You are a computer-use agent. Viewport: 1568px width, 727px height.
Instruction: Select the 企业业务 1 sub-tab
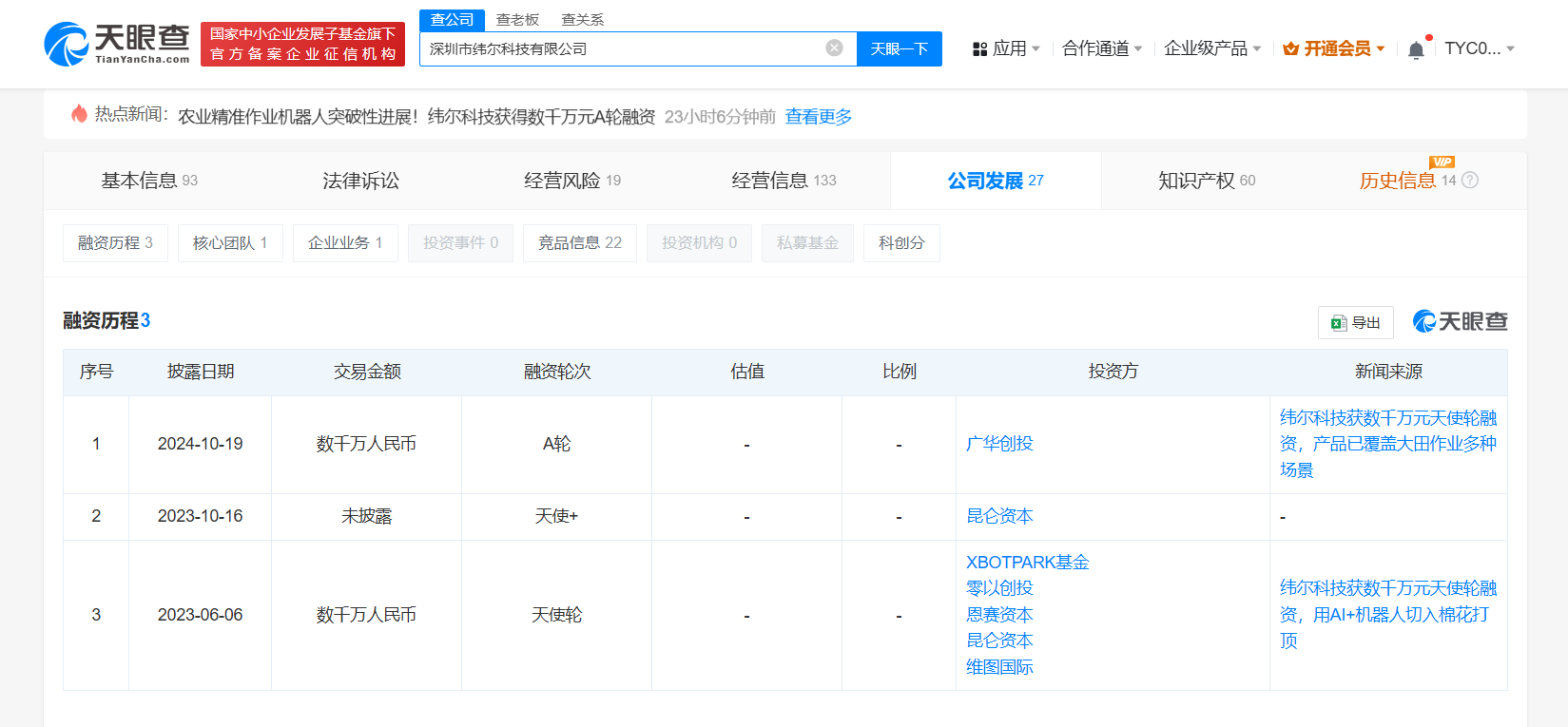coord(345,243)
